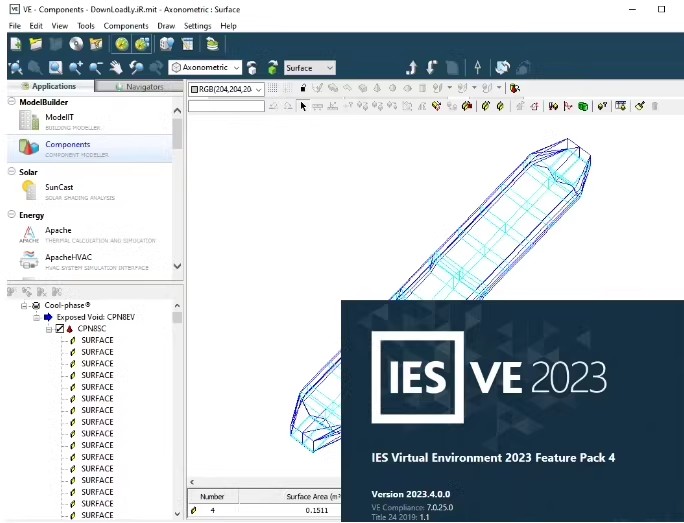684x523 pixels.
Task: Click the Previous zoom view icon
Action: 136,68
